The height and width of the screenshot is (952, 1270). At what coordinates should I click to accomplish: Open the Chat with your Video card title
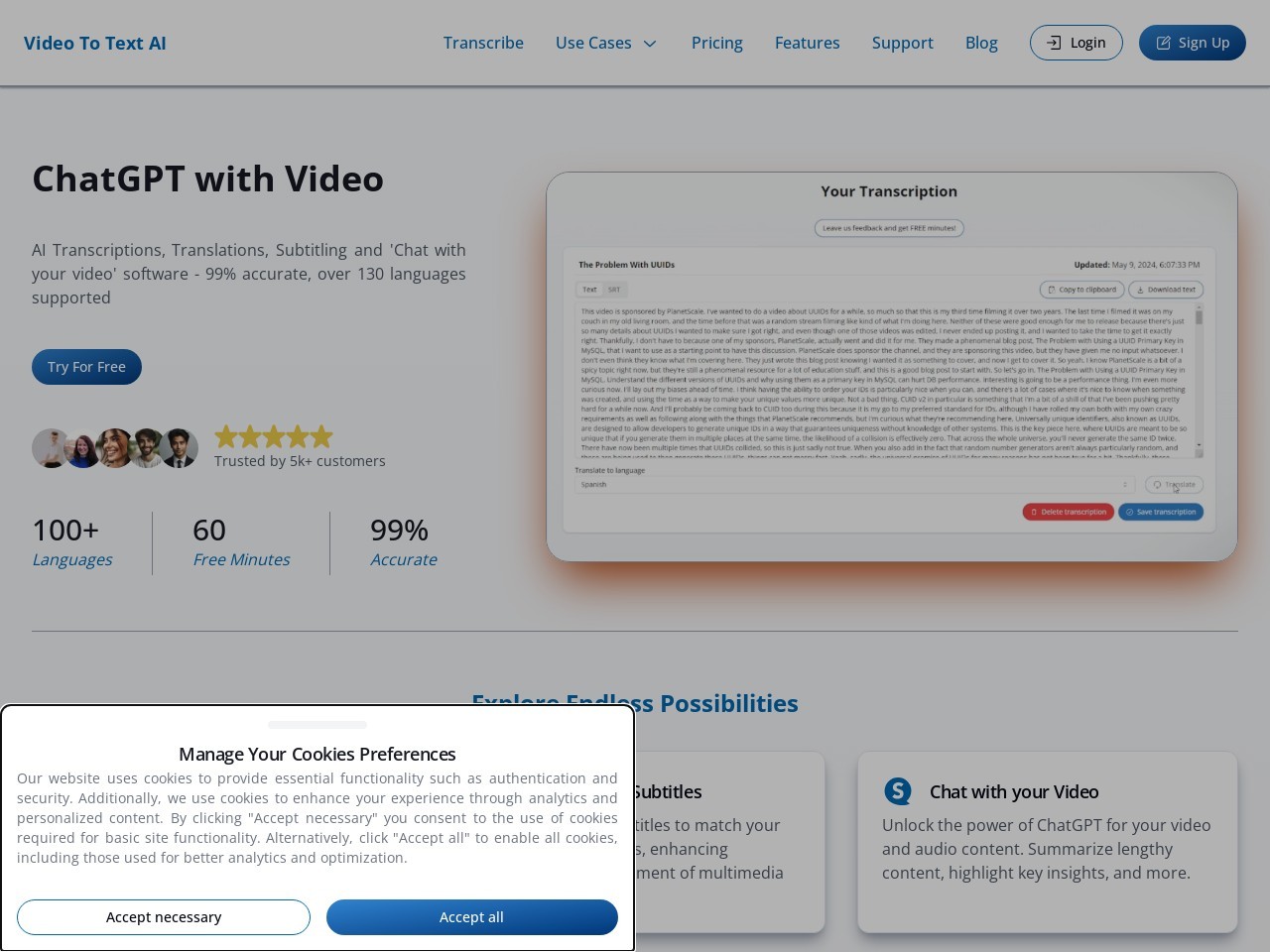[1014, 791]
